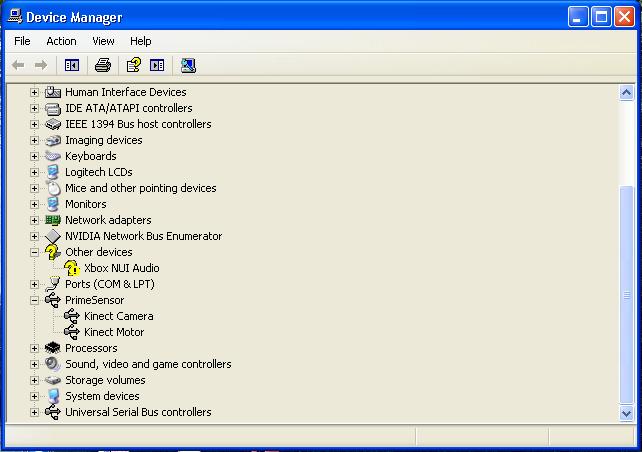Click the NVIDIA Network Bus Enumerator icon
The image size is (642, 452).
tap(53, 236)
